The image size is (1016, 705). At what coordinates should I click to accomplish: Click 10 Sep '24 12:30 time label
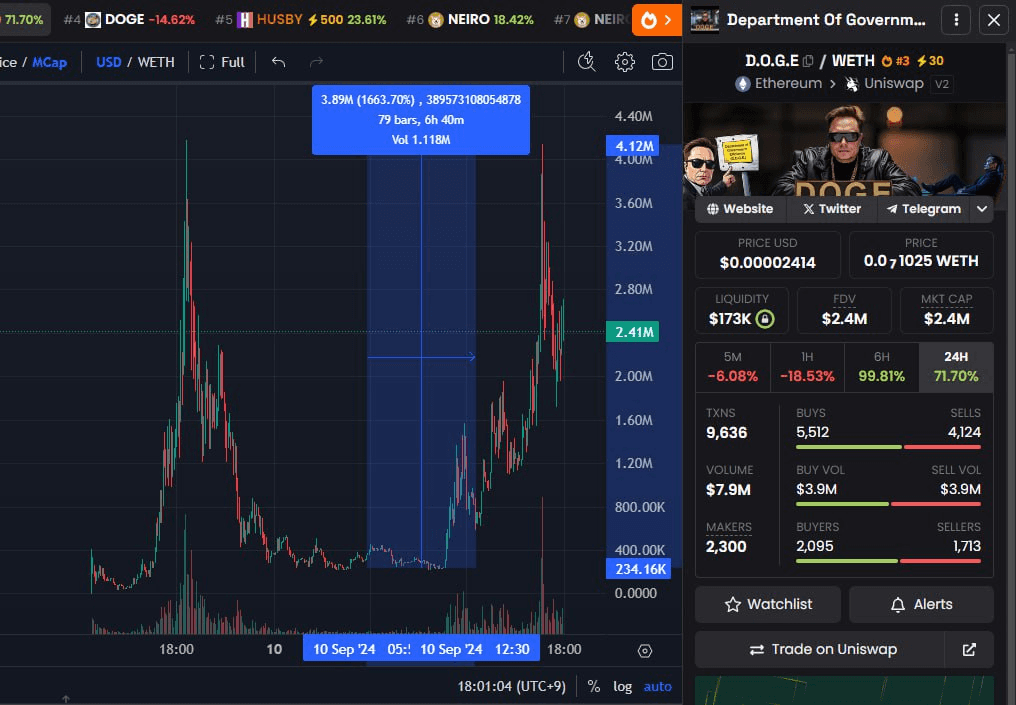coord(475,649)
